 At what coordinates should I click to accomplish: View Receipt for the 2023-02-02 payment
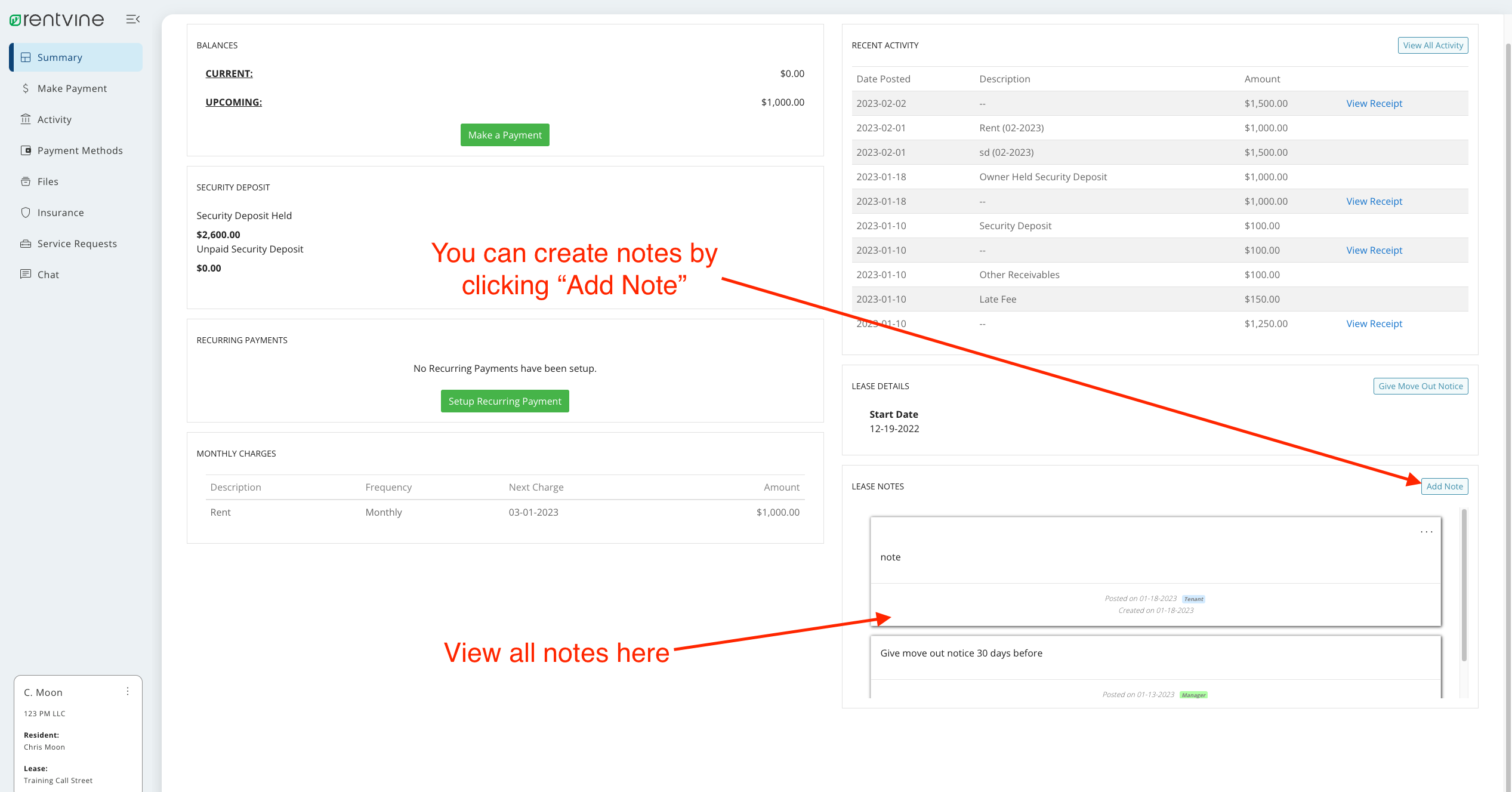coord(1374,103)
